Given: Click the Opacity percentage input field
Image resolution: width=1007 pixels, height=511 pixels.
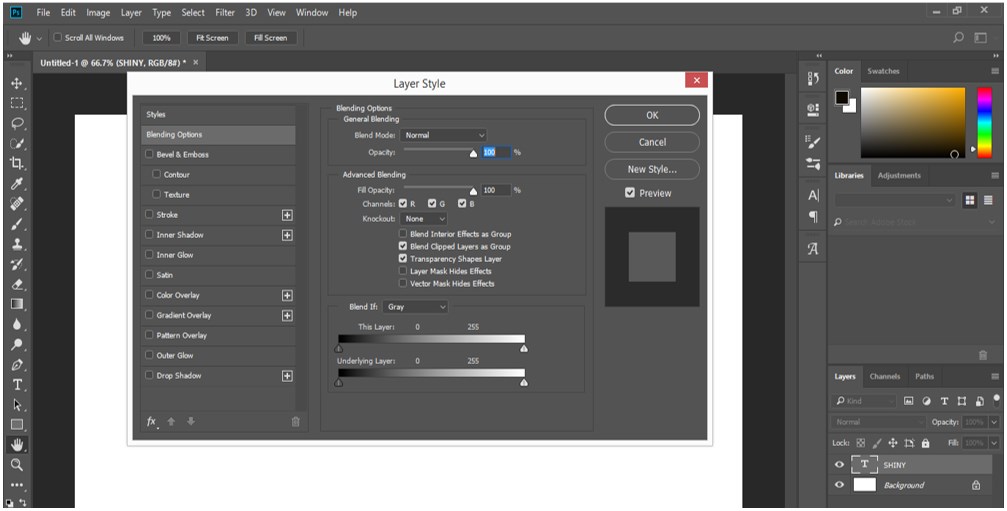Looking at the screenshot, I should pyautogui.click(x=496, y=152).
